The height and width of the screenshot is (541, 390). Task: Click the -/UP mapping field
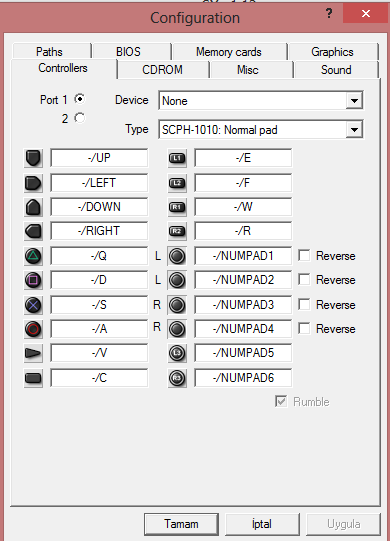tap(99, 158)
